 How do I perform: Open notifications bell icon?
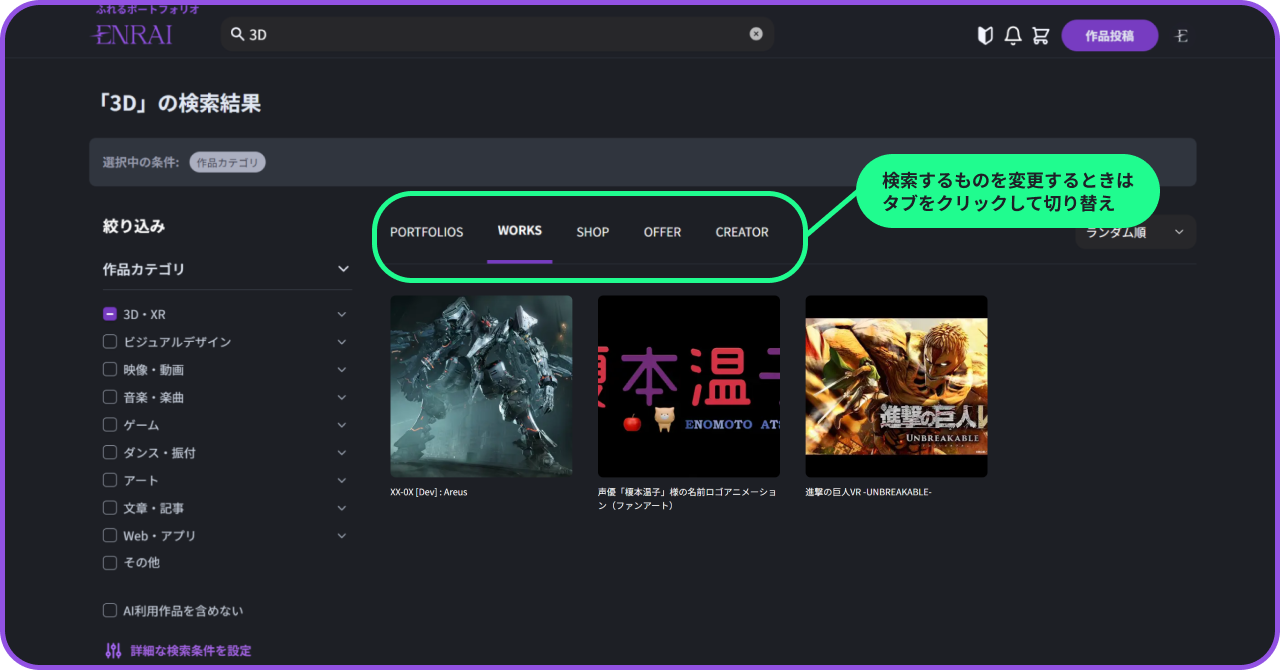(x=1013, y=36)
